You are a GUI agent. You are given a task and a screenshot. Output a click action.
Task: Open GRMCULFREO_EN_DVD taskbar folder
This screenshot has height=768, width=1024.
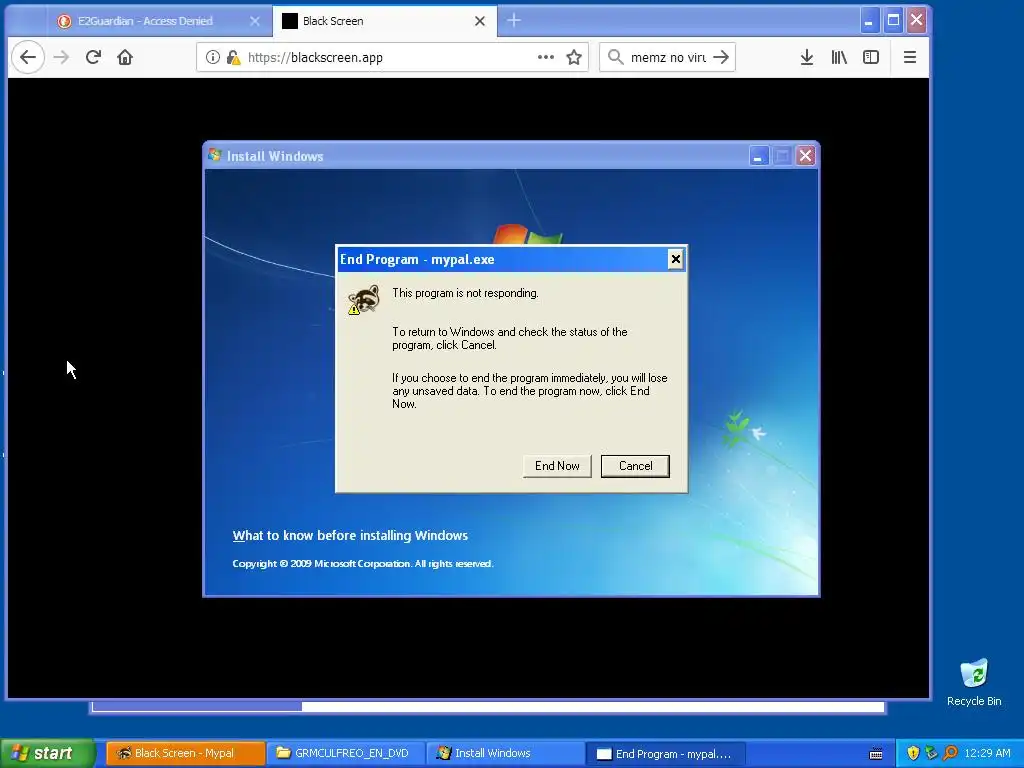point(346,753)
